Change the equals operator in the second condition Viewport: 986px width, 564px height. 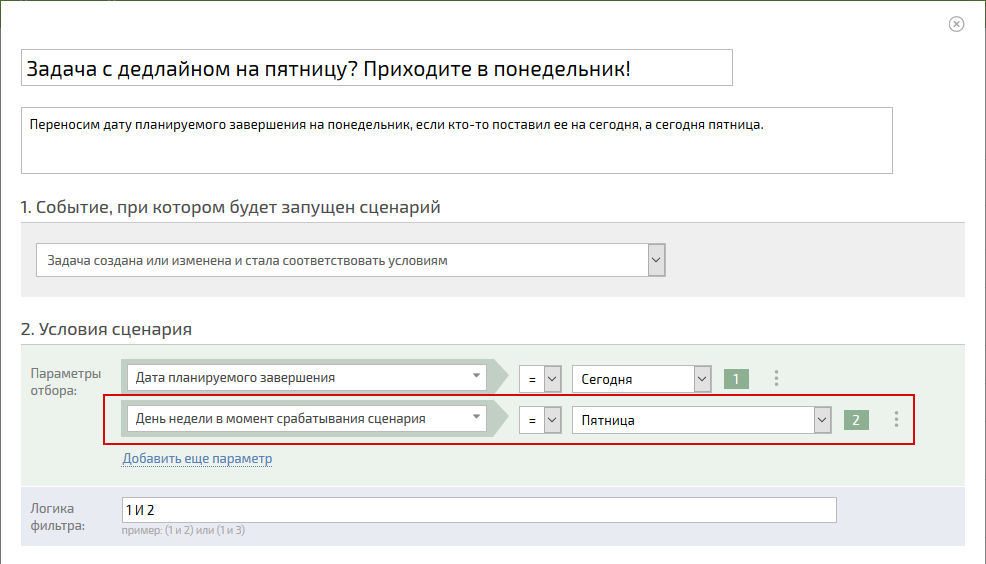point(540,420)
